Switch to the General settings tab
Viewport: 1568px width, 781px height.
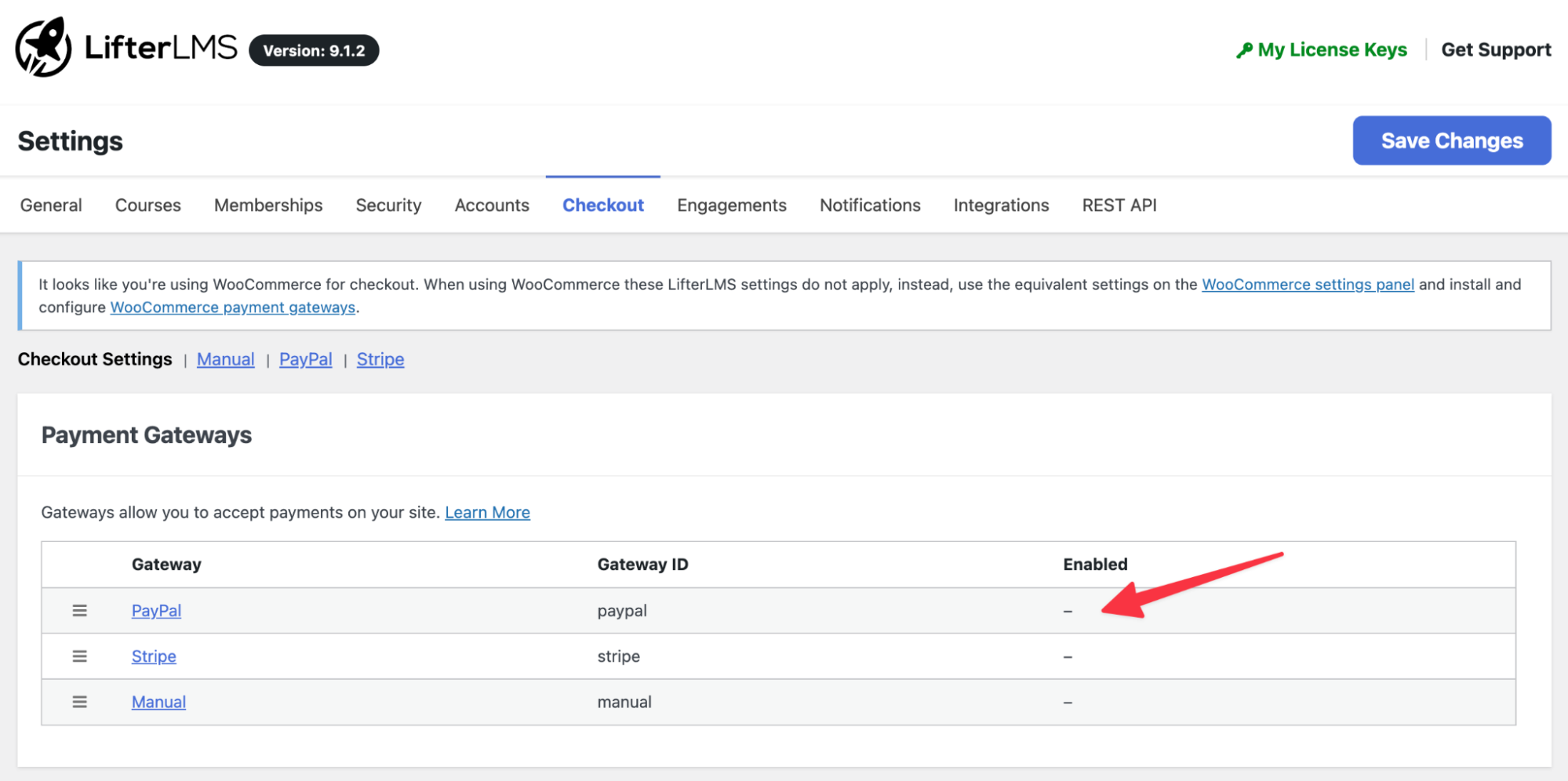point(51,205)
